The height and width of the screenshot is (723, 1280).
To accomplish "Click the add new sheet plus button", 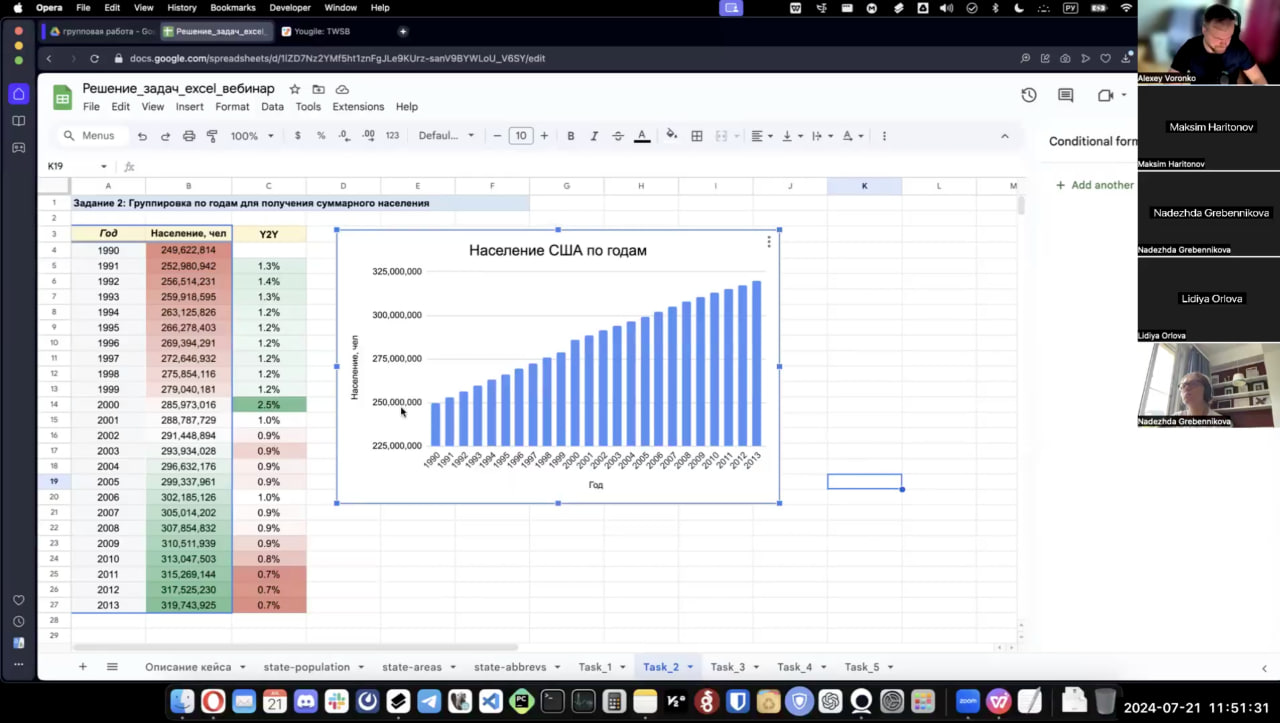I will (x=83, y=667).
